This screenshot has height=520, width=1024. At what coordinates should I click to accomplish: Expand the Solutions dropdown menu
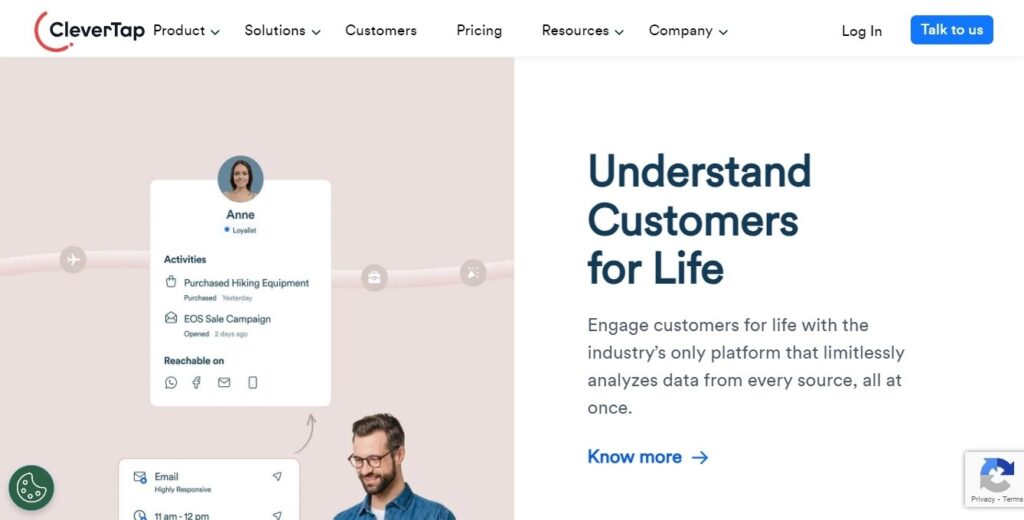point(282,31)
